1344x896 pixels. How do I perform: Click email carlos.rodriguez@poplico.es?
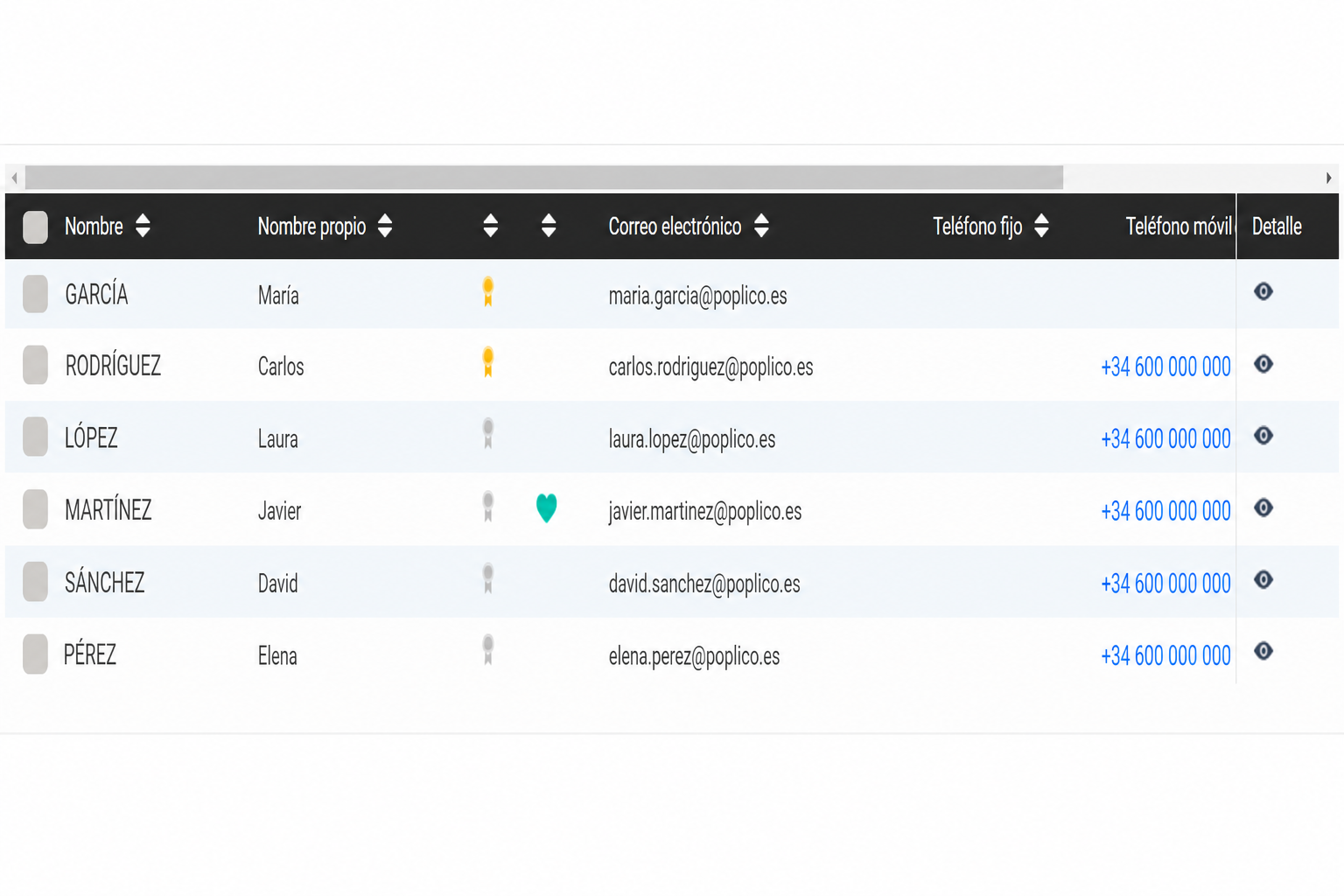click(x=710, y=367)
